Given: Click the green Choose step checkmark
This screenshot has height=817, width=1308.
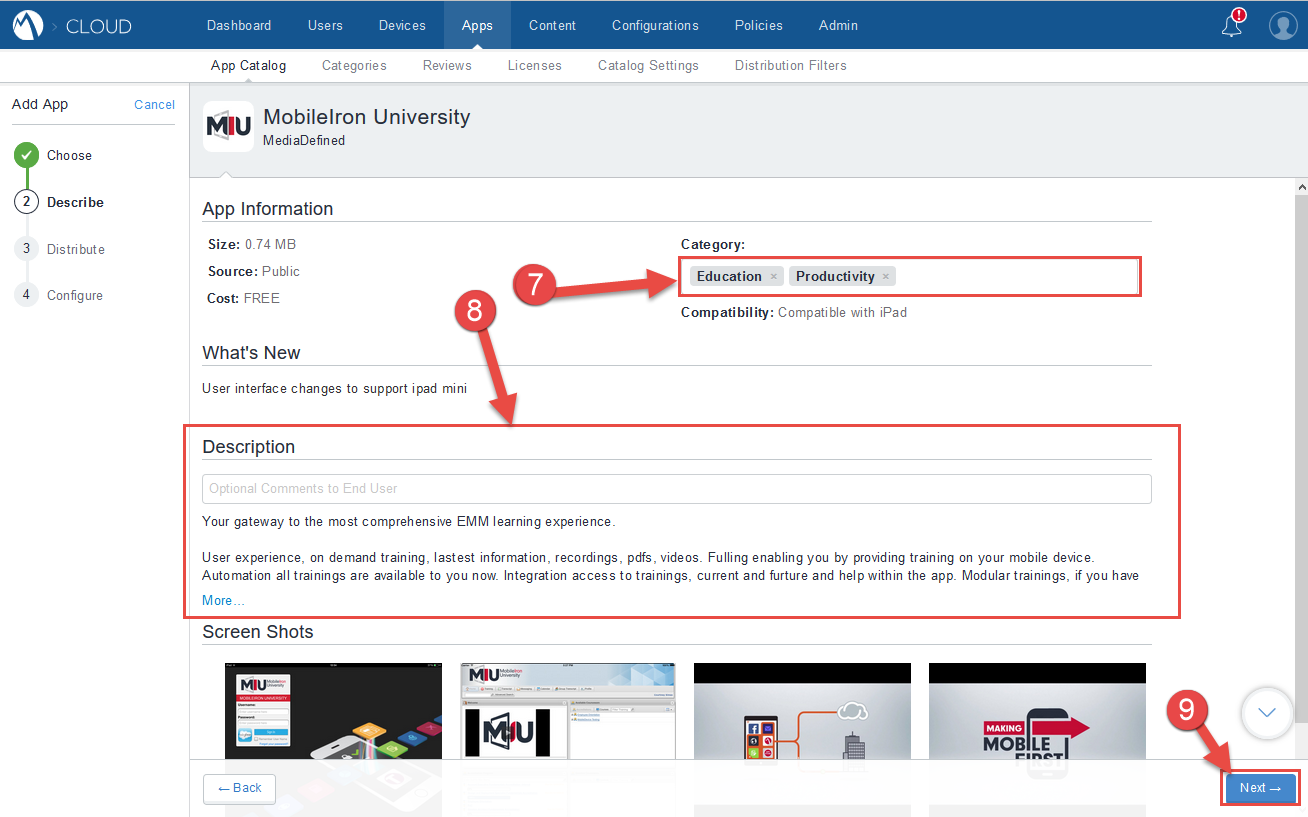Looking at the screenshot, I should [26, 155].
